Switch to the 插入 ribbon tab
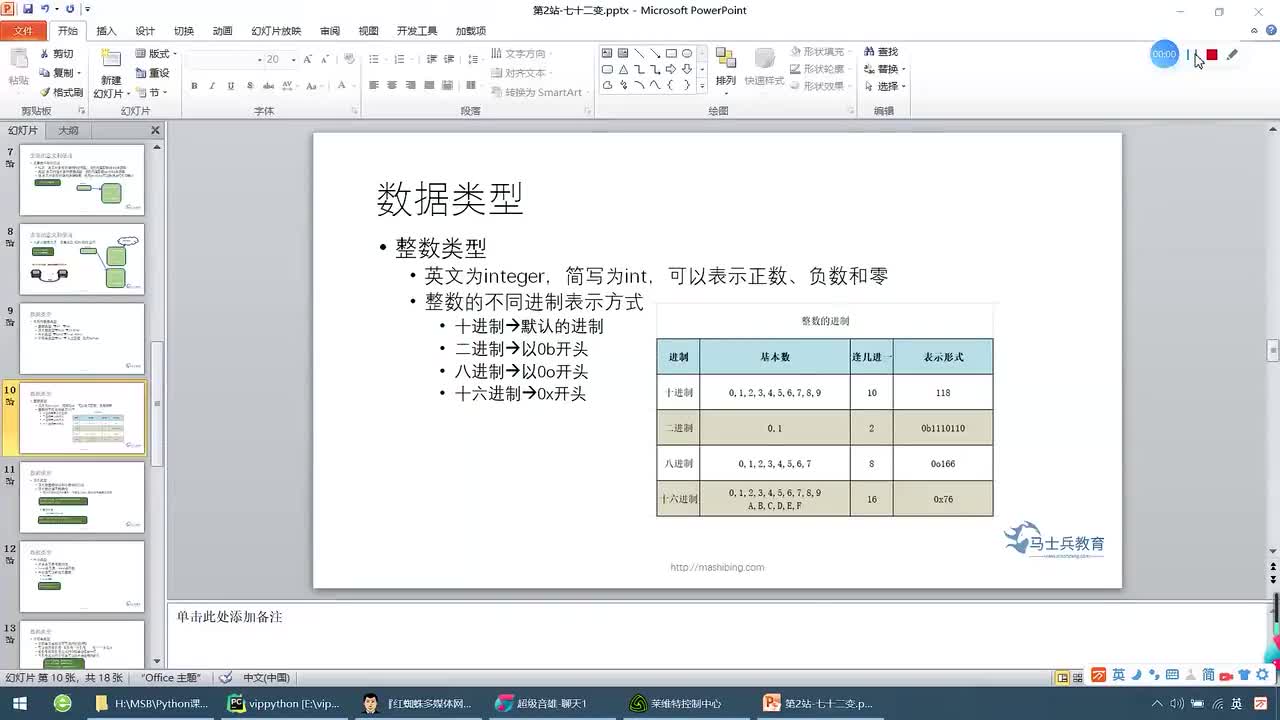The width and height of the screenshot is (1280, 720). [x=106, y=31]
